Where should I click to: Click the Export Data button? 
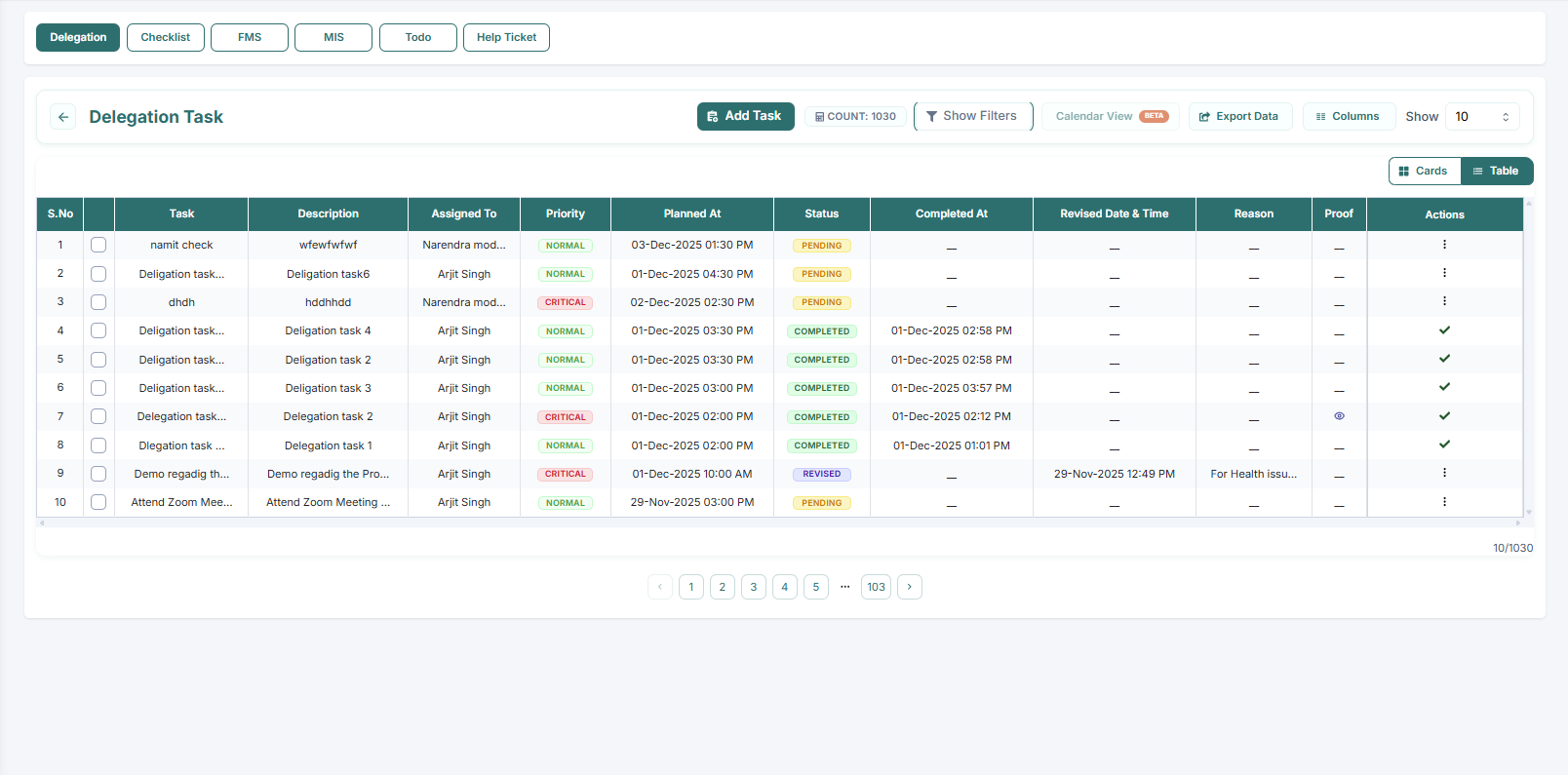[1239, 117]
